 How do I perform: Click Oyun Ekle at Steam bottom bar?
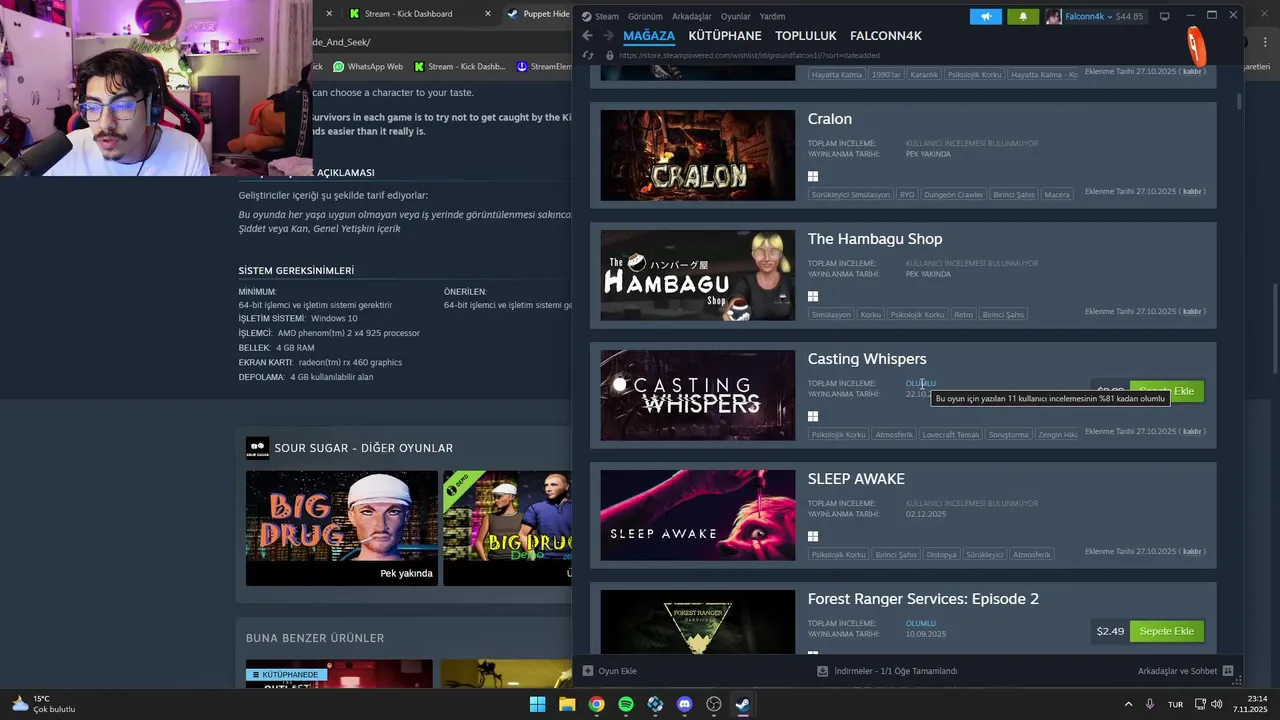(x=610, y=671)
